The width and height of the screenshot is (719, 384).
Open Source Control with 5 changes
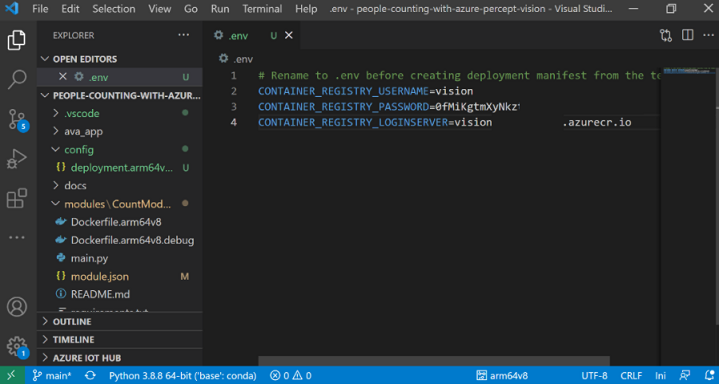pyautogui.click(x=18, y=120)
